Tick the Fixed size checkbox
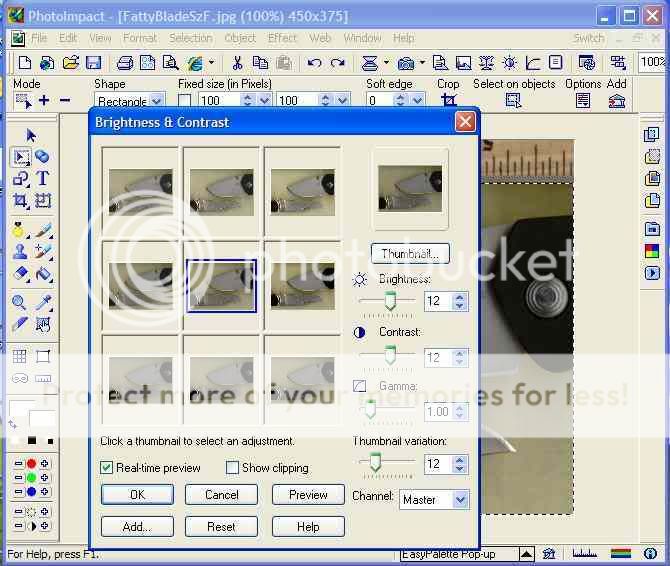 pos(184,101)
